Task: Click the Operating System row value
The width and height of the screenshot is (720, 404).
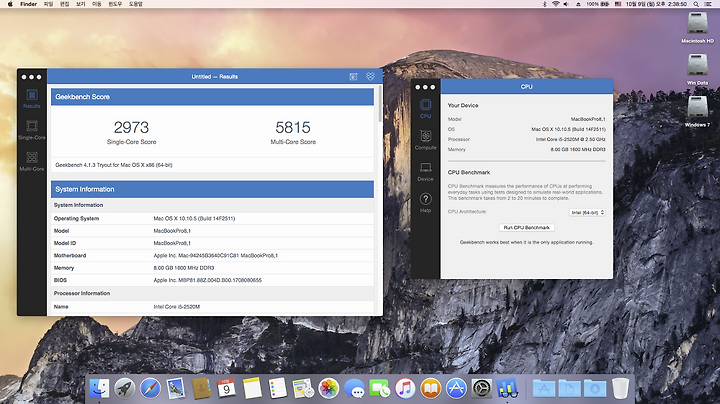Action: click(194, 219)
